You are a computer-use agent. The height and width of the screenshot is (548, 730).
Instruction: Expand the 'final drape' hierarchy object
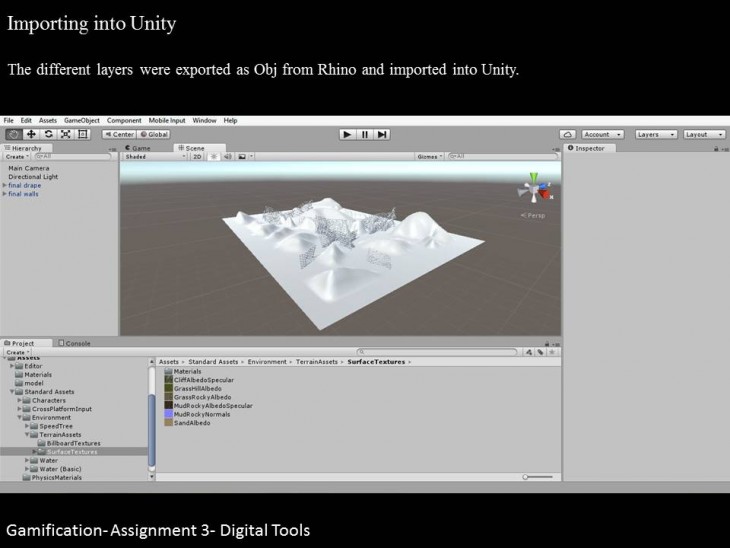[4, 185]
